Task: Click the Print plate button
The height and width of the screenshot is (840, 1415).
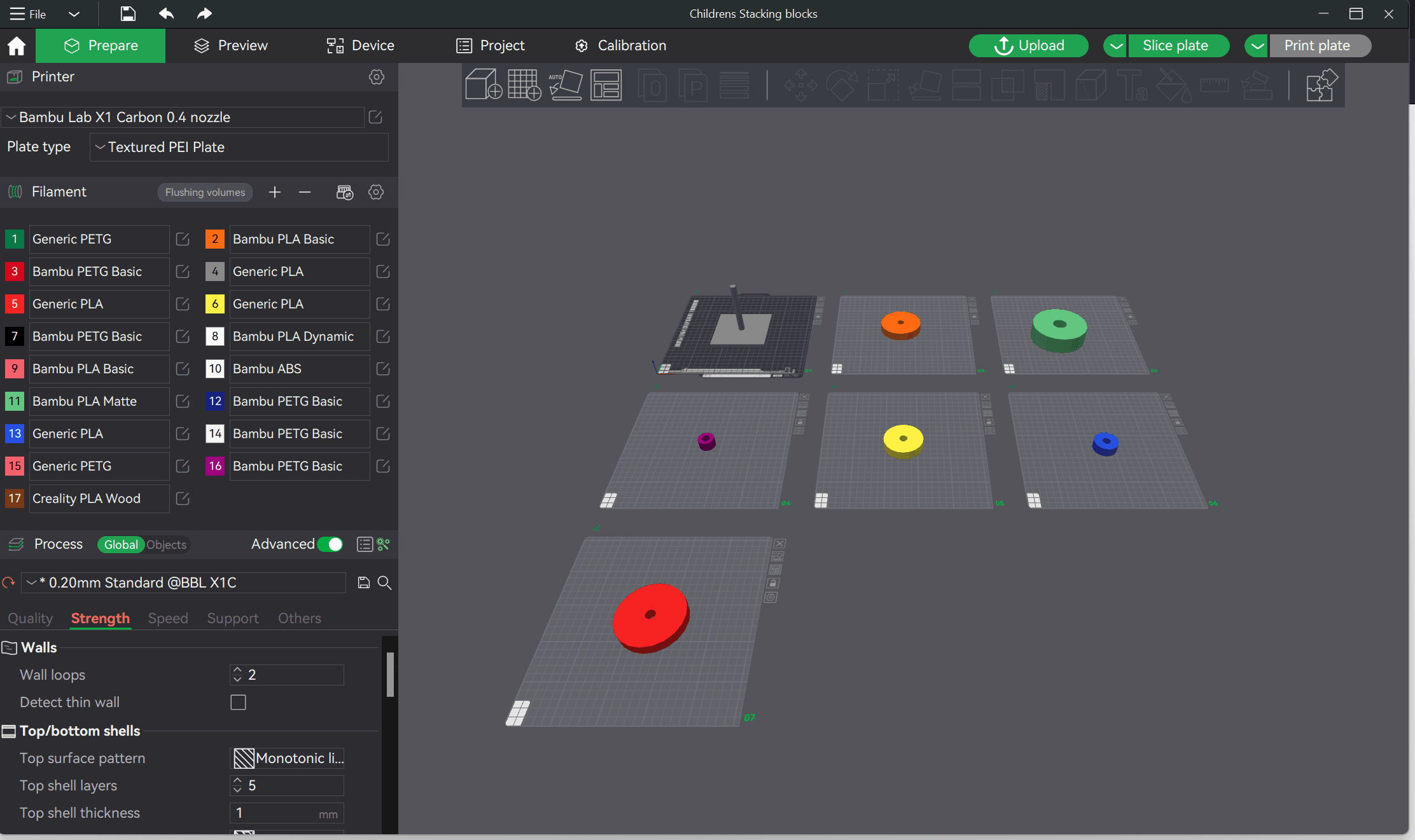Action: pos(1316,45)
